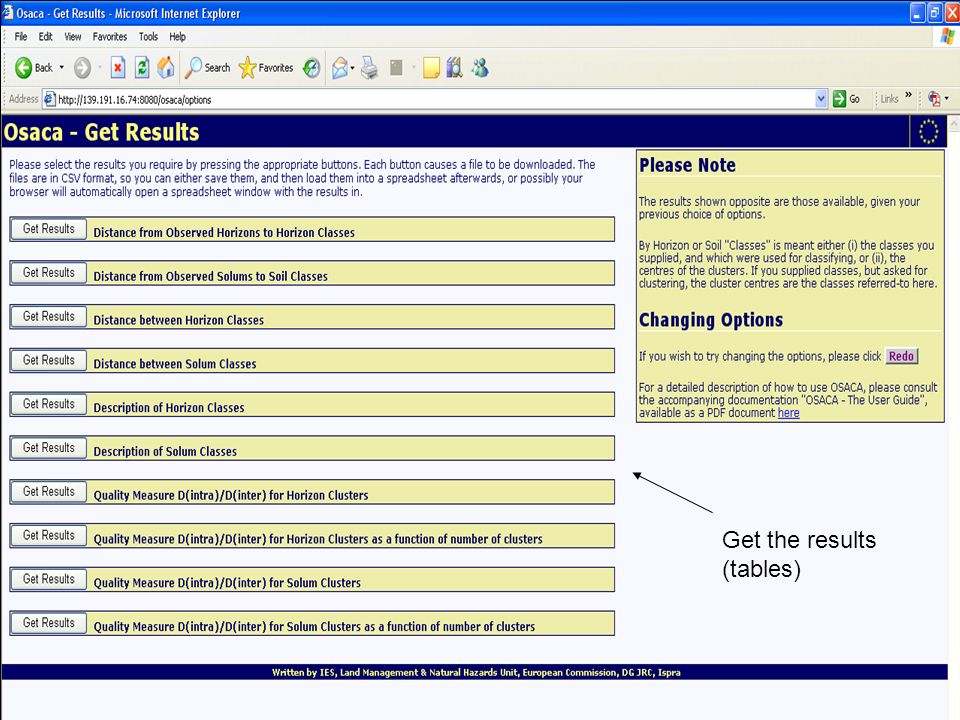
Task: Get Results for Distance between Solum Classes
Action: [49, 360]
